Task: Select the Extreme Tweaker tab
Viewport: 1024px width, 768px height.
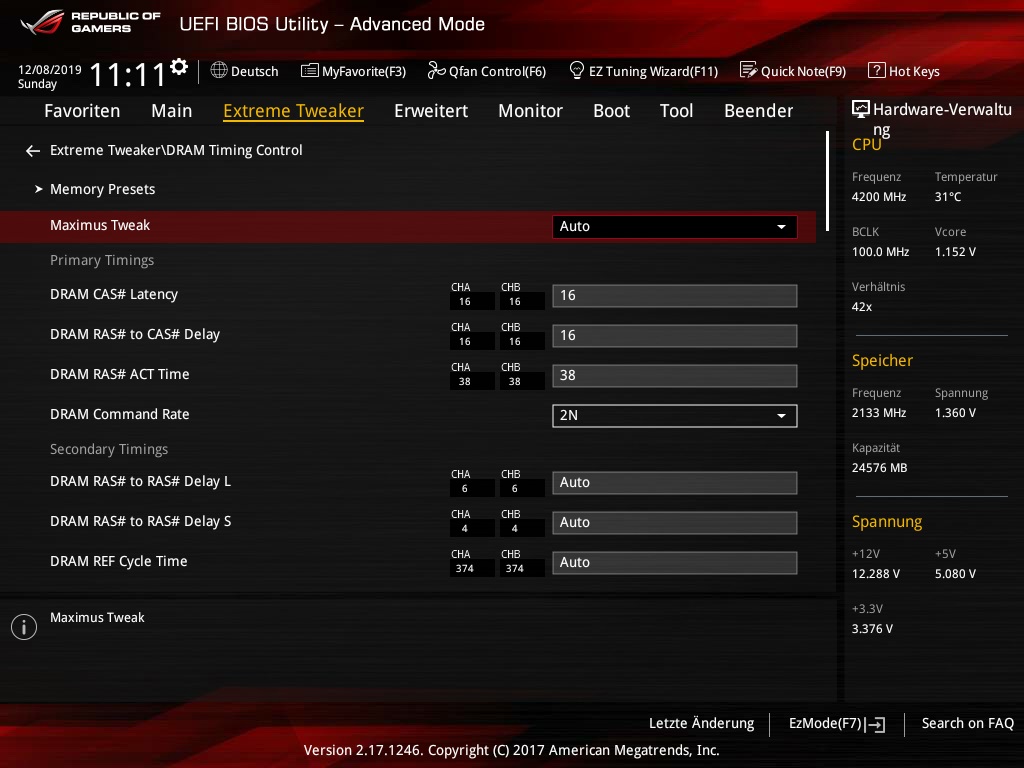Action: pos(293,111)
